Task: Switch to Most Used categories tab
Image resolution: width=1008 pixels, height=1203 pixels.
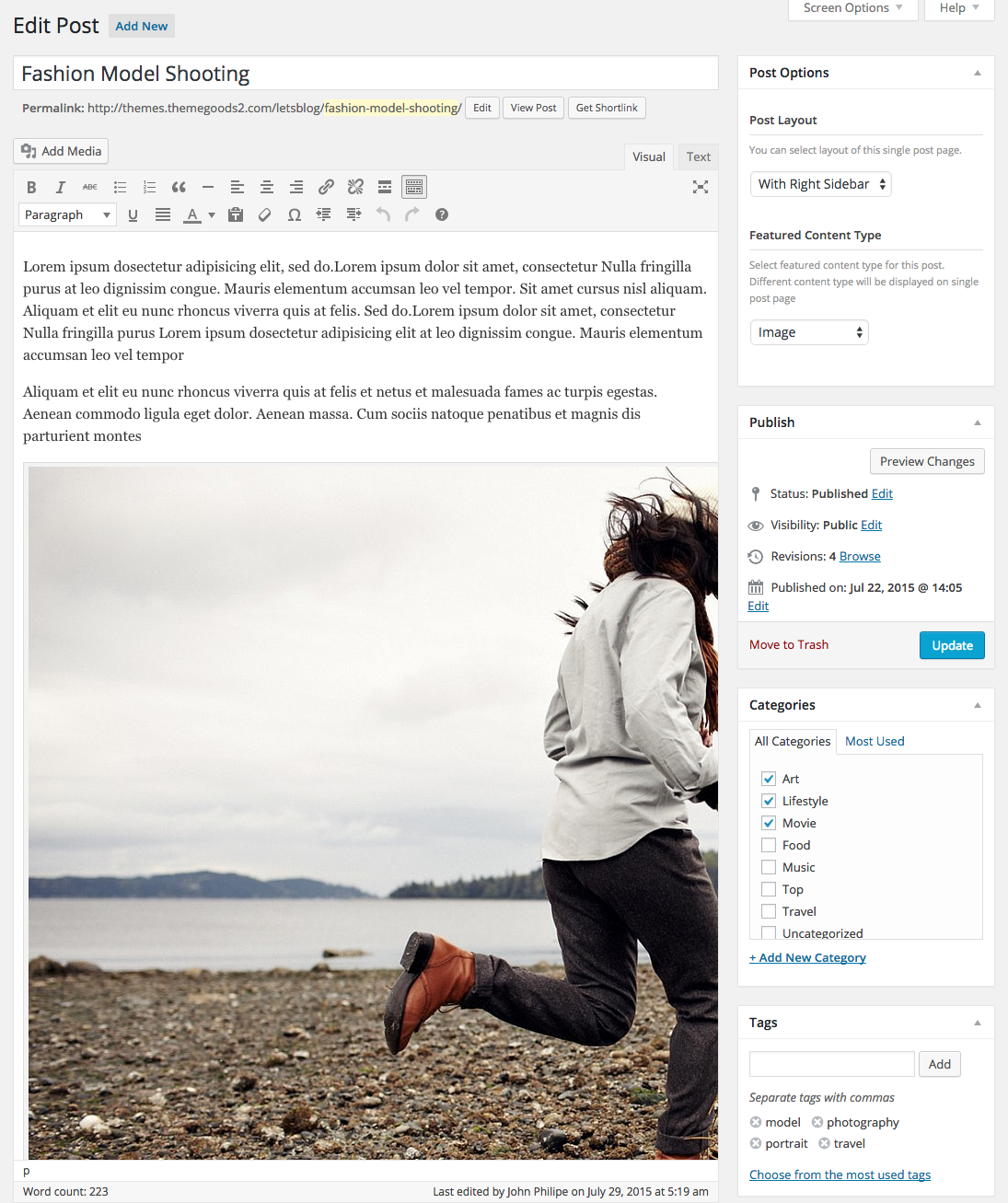Action: 875,741
